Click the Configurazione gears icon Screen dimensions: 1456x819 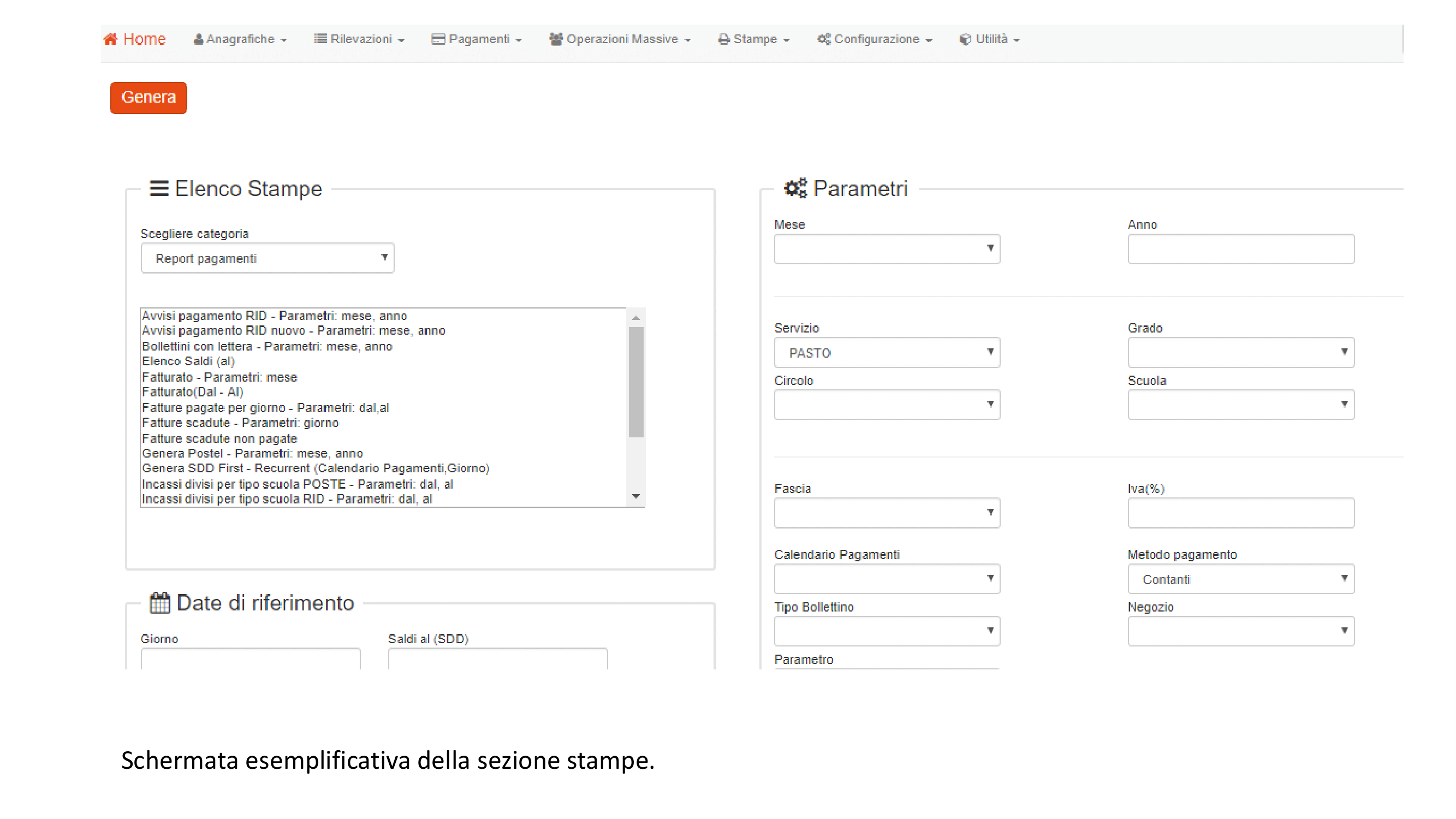pos(824,39)
